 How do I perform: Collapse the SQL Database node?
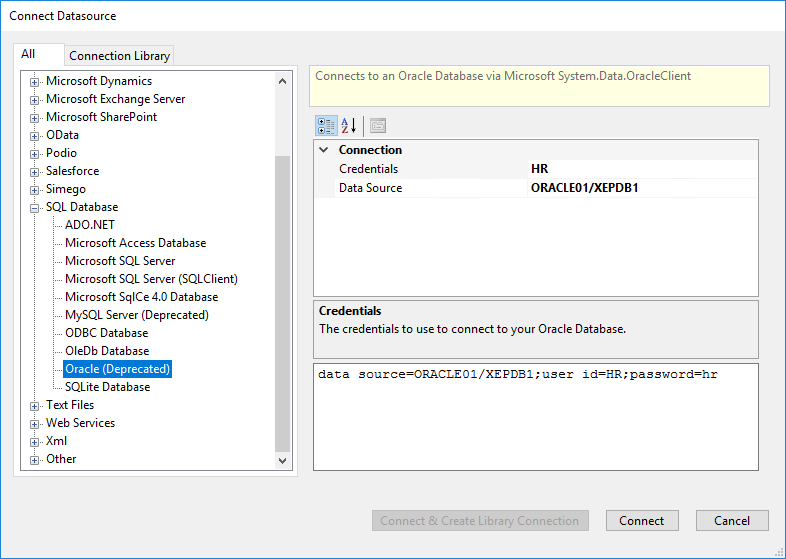[34, 209]
